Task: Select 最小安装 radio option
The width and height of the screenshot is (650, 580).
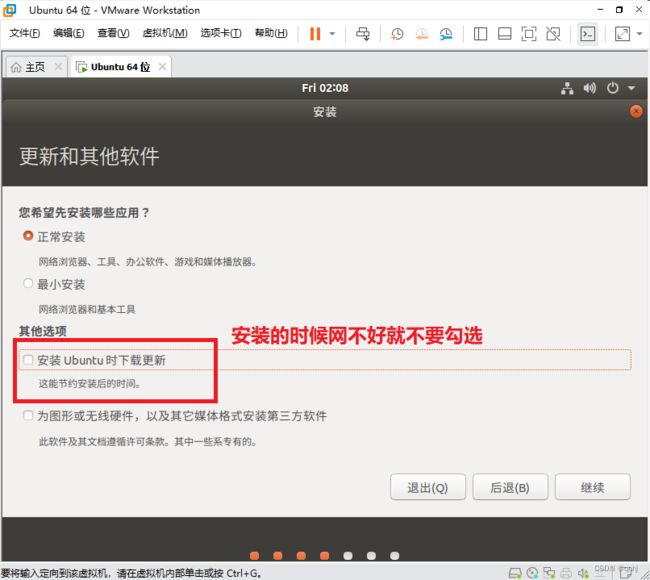Action: point(28,283)
